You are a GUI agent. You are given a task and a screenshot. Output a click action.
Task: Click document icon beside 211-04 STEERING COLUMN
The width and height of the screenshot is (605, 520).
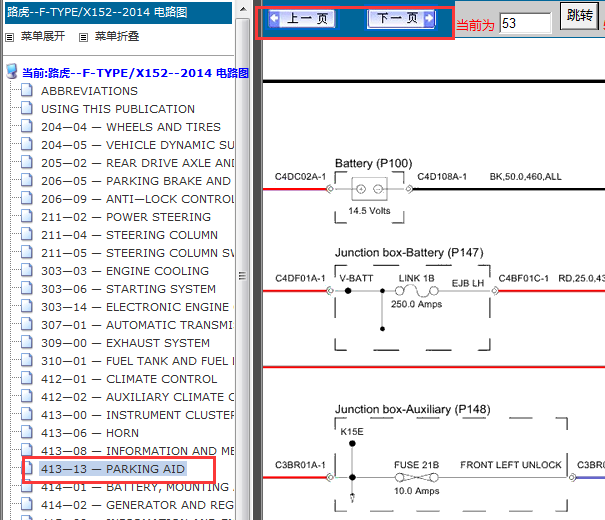[x=27, y=234]
